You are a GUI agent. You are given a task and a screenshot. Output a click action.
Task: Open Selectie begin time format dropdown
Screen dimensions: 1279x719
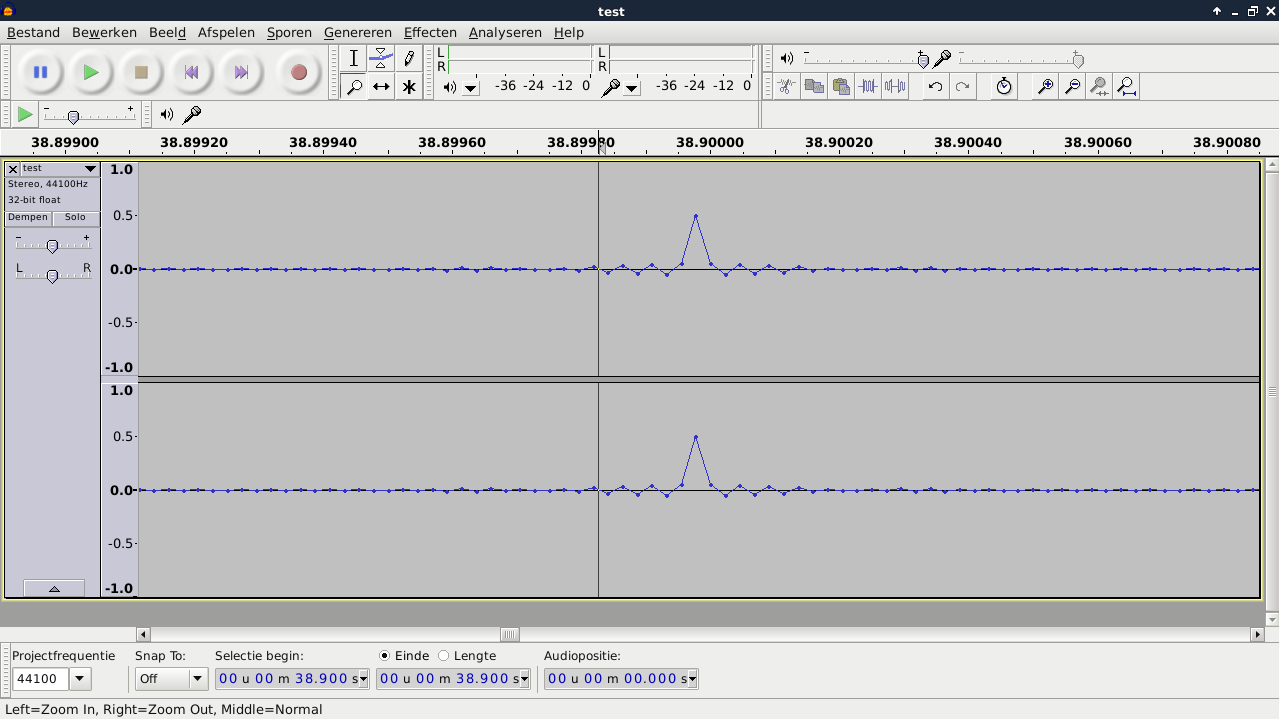click(362, 679)
